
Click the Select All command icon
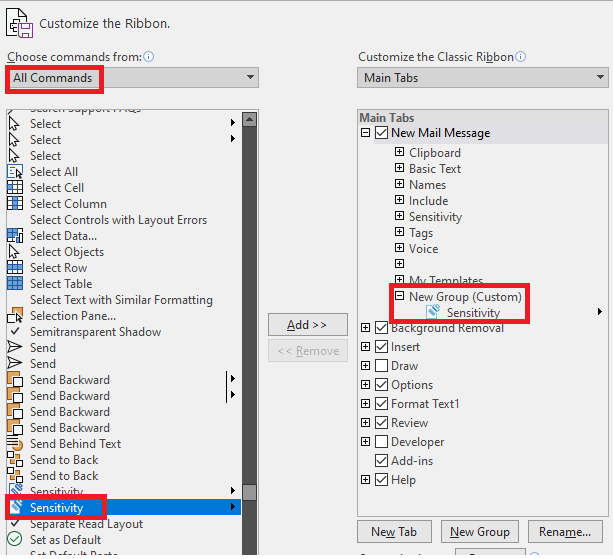click(x=15, y=172)
